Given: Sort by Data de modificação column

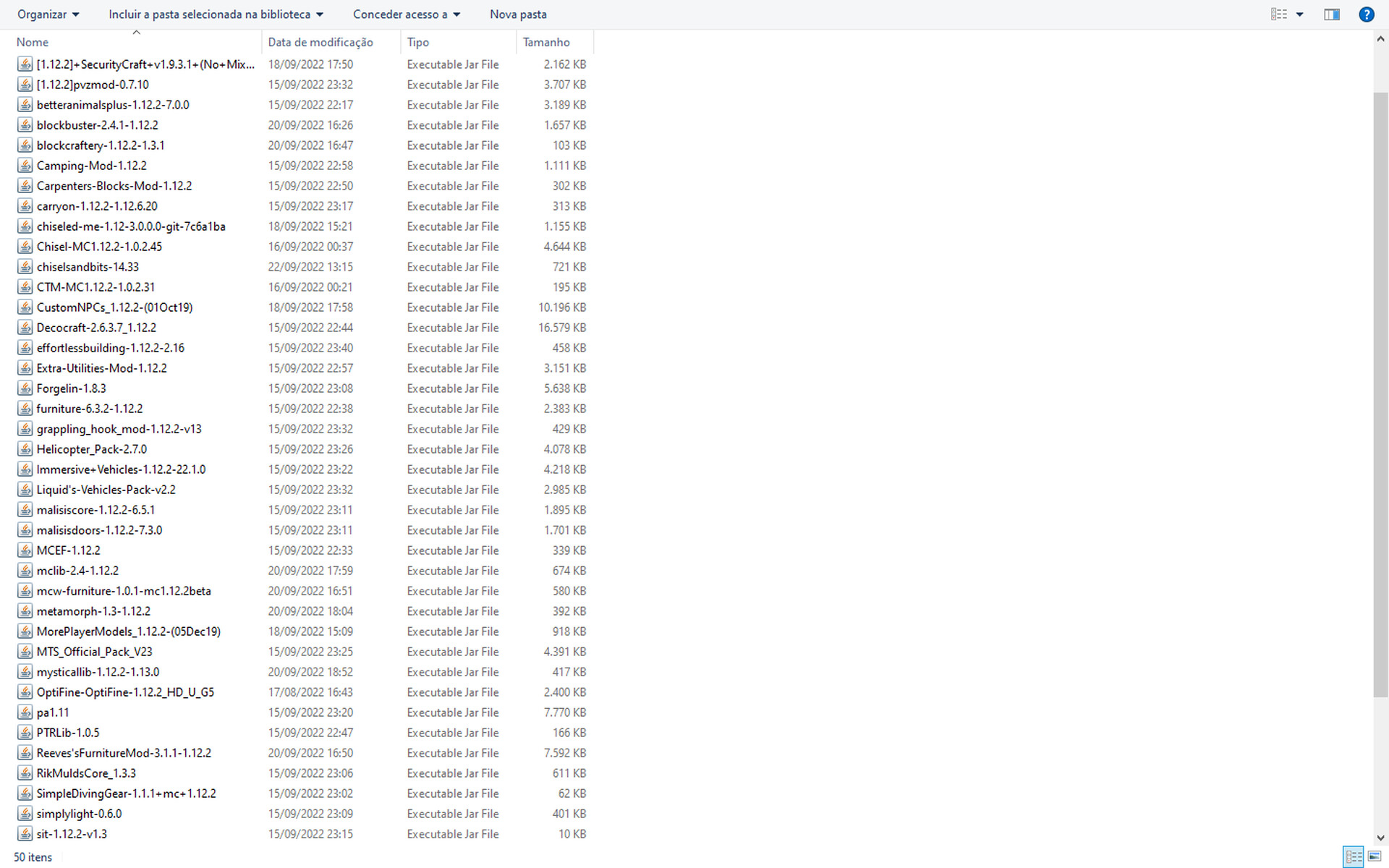Looking at the screenshot, I should pos(320,42).
